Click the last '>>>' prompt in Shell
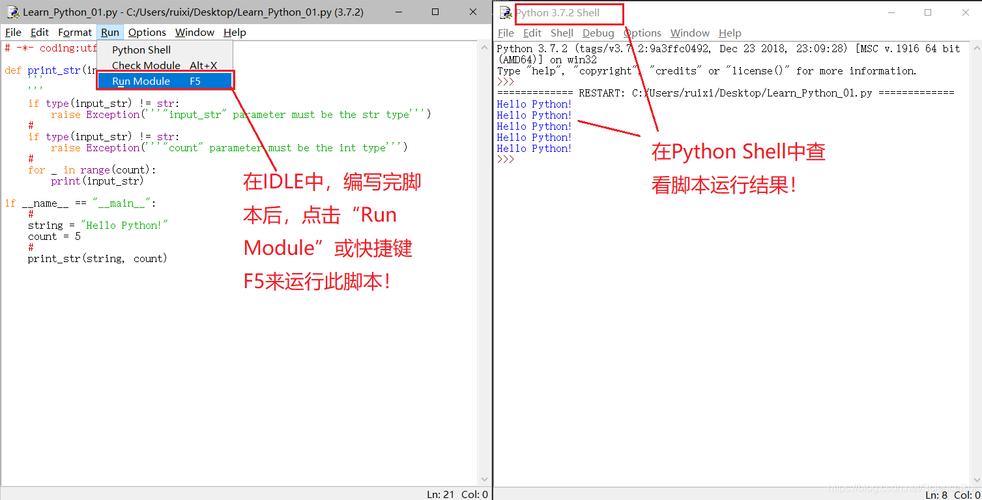 (505, 159)
